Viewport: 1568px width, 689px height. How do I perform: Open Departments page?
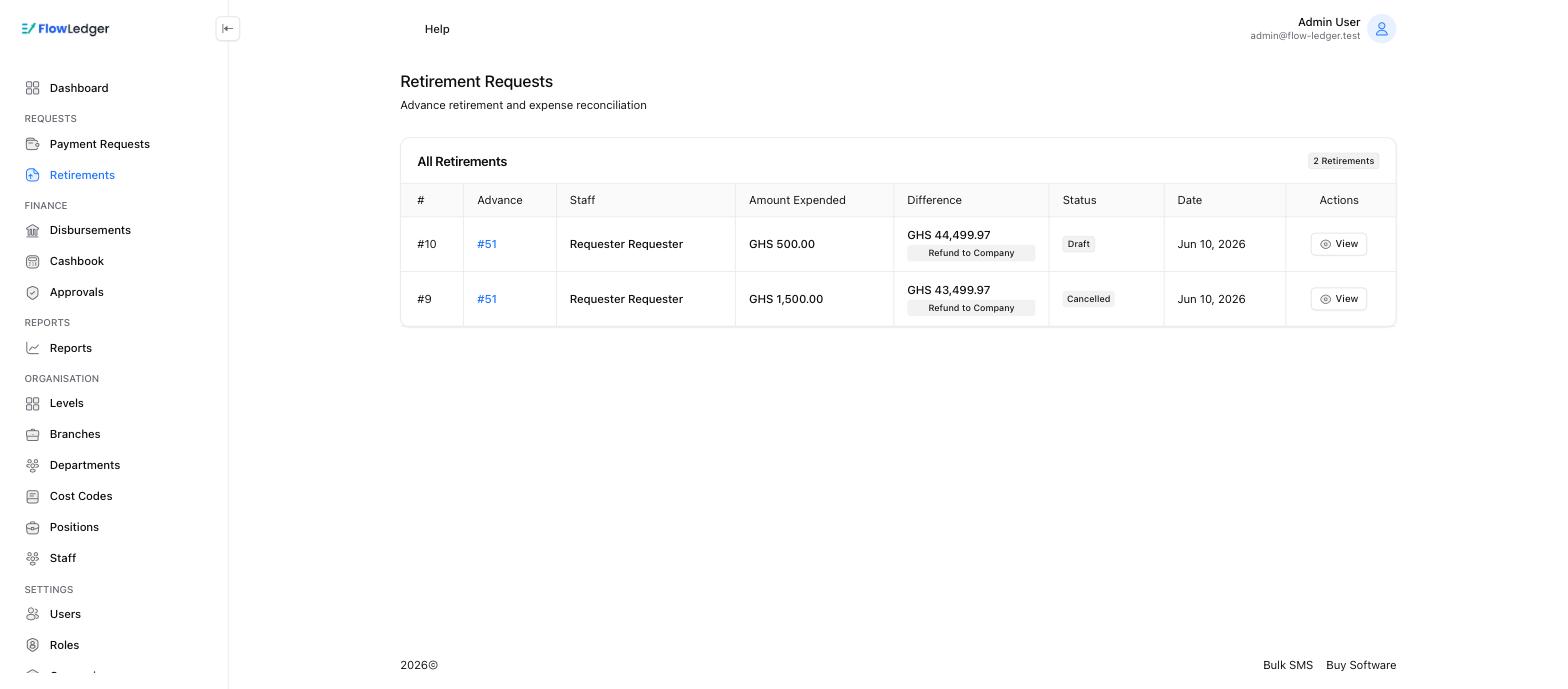[85, 465]
